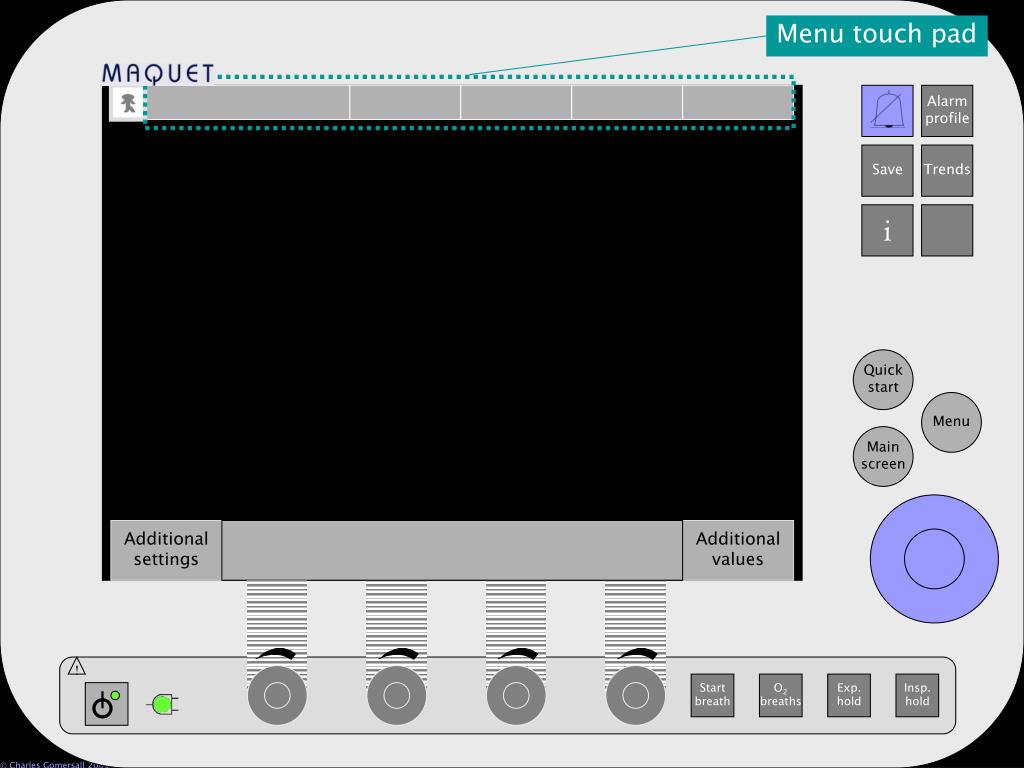Viewport: 1024px width, 768px height.
Task: Click the blank key beside the i button
Action: (x=947, y=230)
